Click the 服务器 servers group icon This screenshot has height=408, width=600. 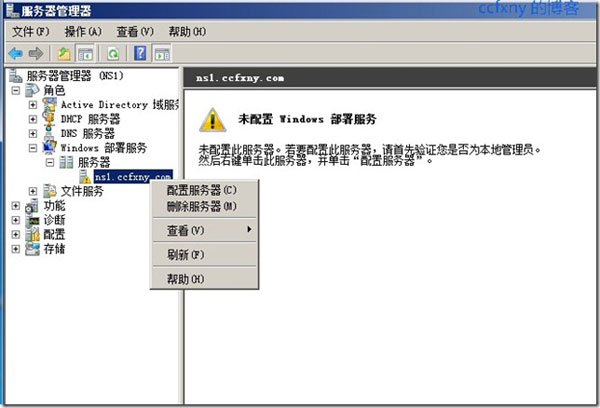66,162
